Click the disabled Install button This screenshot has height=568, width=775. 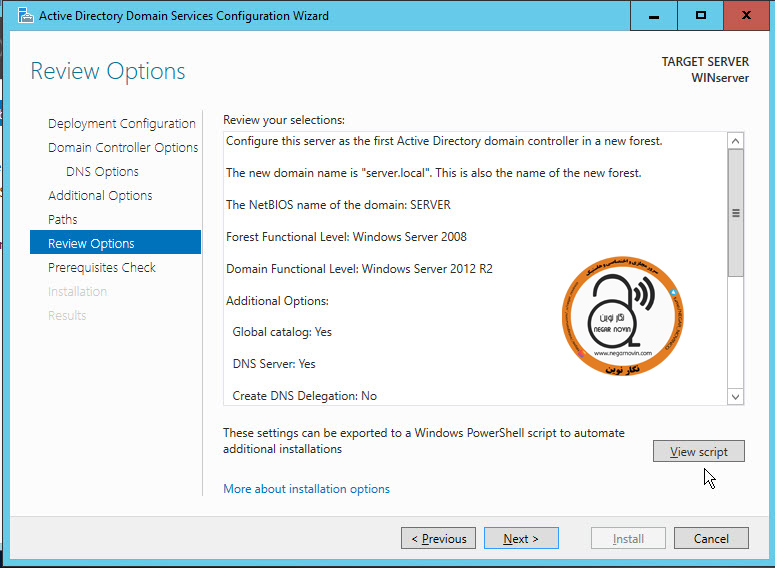pyautogui.click(x=628, y=538)
